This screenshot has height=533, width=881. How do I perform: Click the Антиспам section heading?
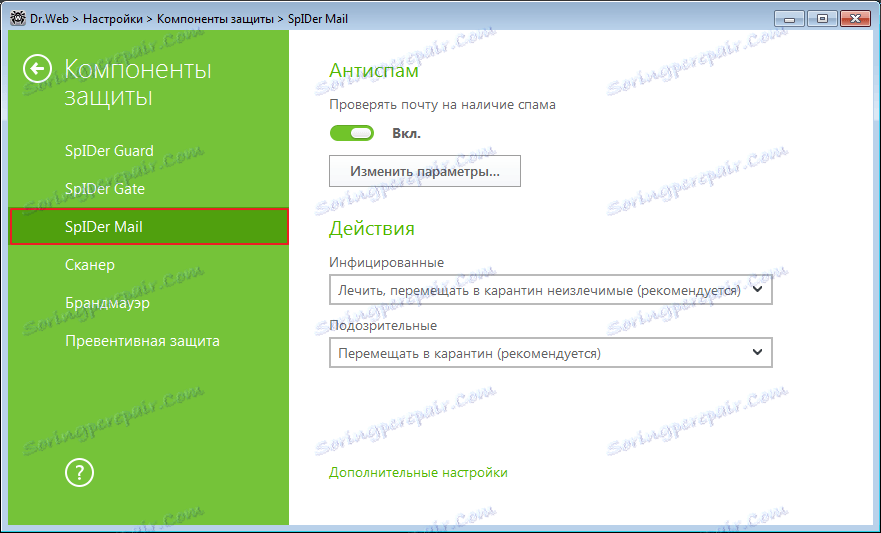pyautogui.click(x=374, y=71)
